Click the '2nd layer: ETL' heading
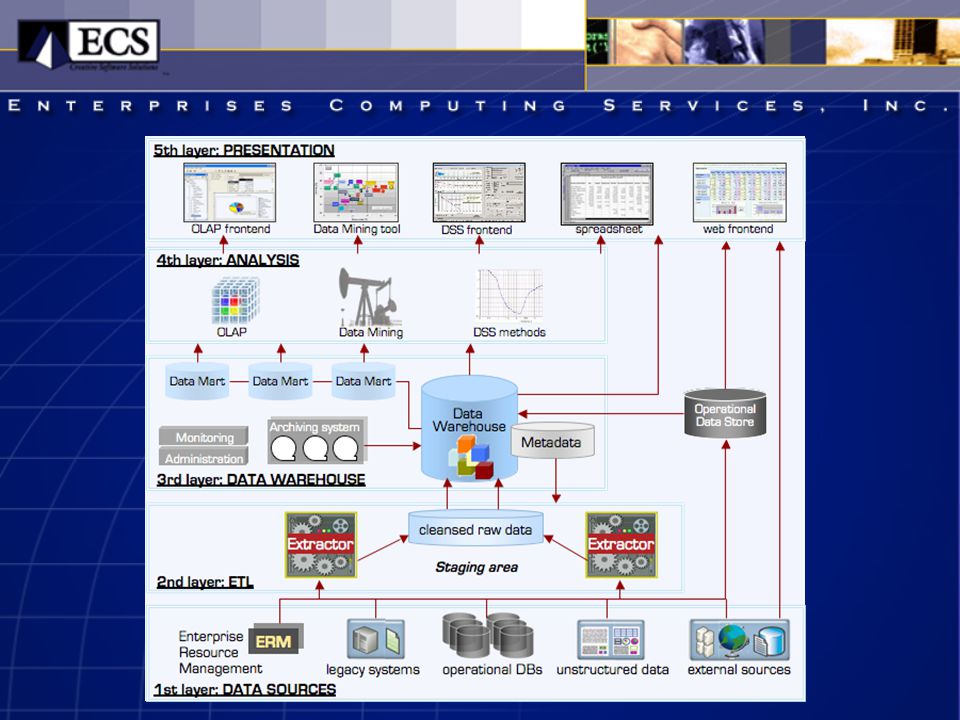Screen dimensions: 960x720 (x=204, y=582)
